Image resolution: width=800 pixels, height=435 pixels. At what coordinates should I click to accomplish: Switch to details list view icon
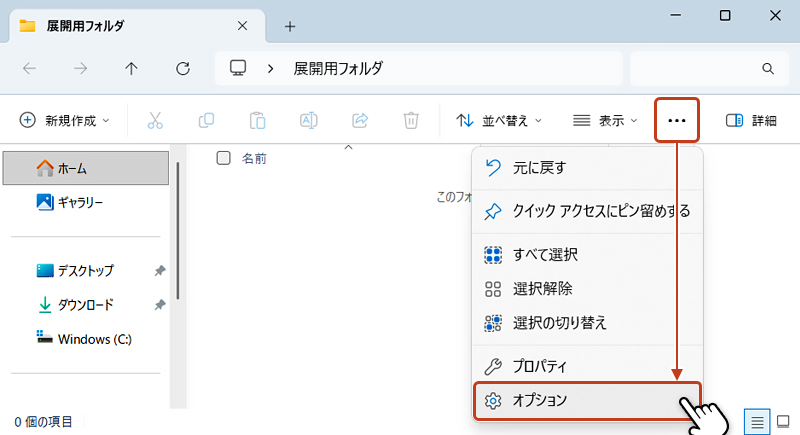click(x=757, y=422)
